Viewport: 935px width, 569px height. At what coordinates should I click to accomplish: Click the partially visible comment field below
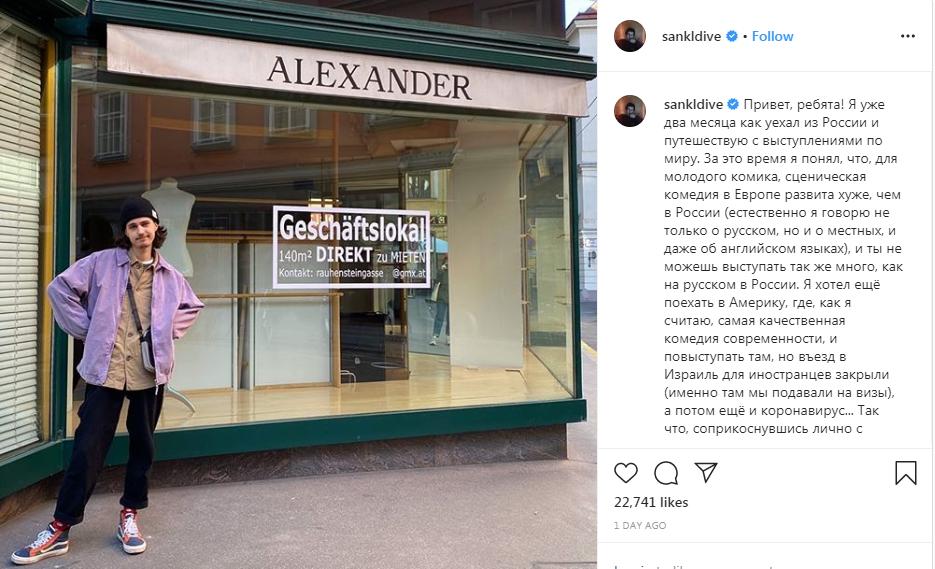[x=764, y=564]
